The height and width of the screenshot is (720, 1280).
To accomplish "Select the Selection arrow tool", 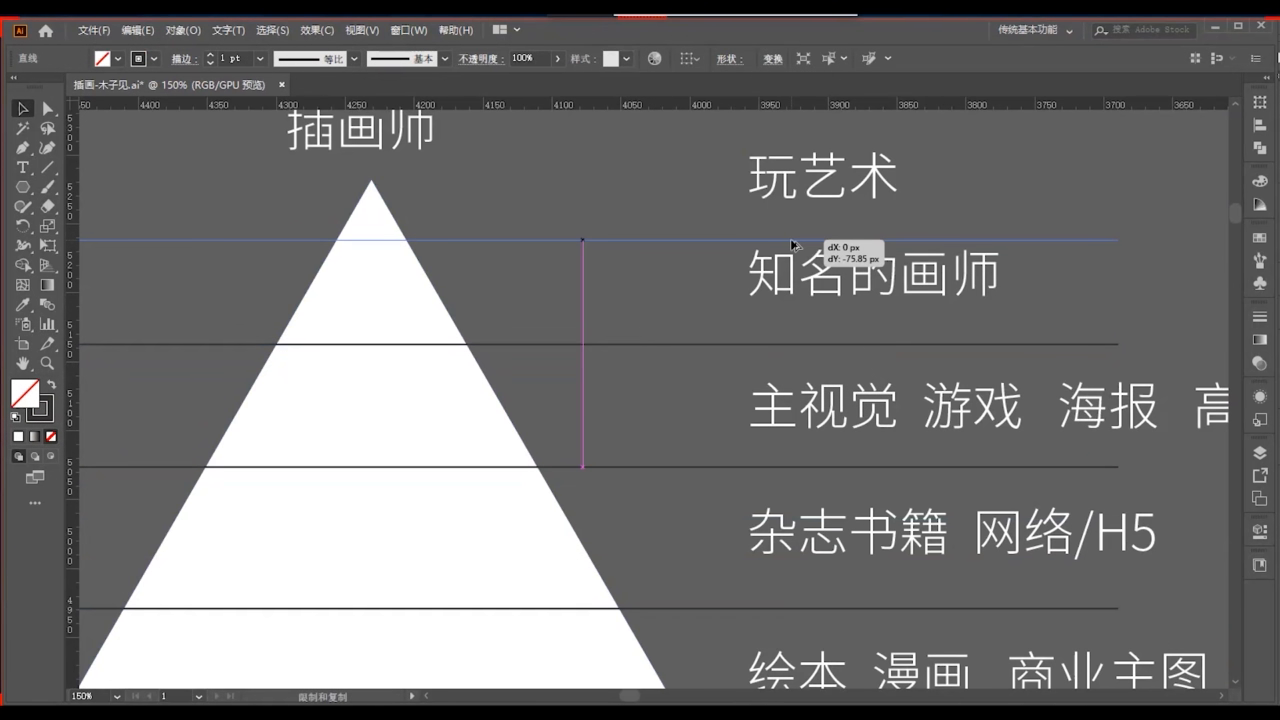I will click(x=22, y=108).
